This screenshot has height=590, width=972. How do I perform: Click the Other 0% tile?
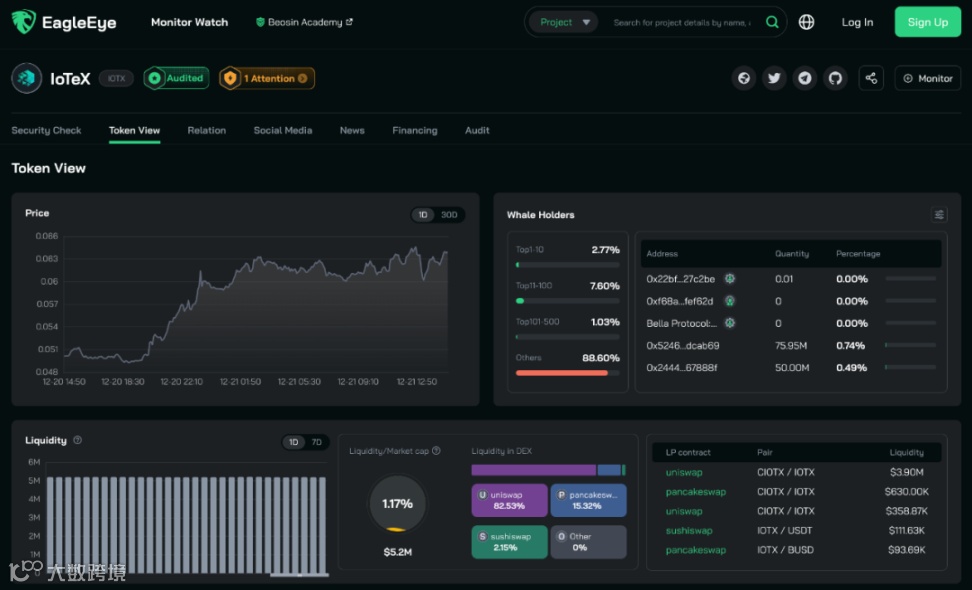tap(588, 542)
